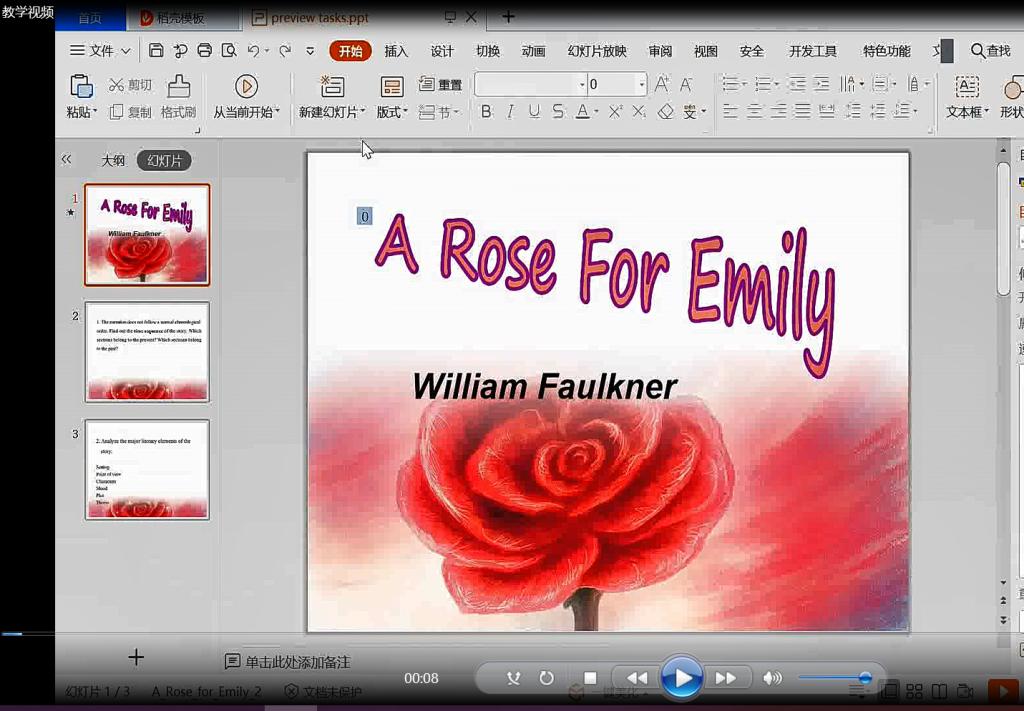The height and width of the screenshot is (711, 1024).
Task: Click the format painter (格式刷) icon
Action: point(178,87)
